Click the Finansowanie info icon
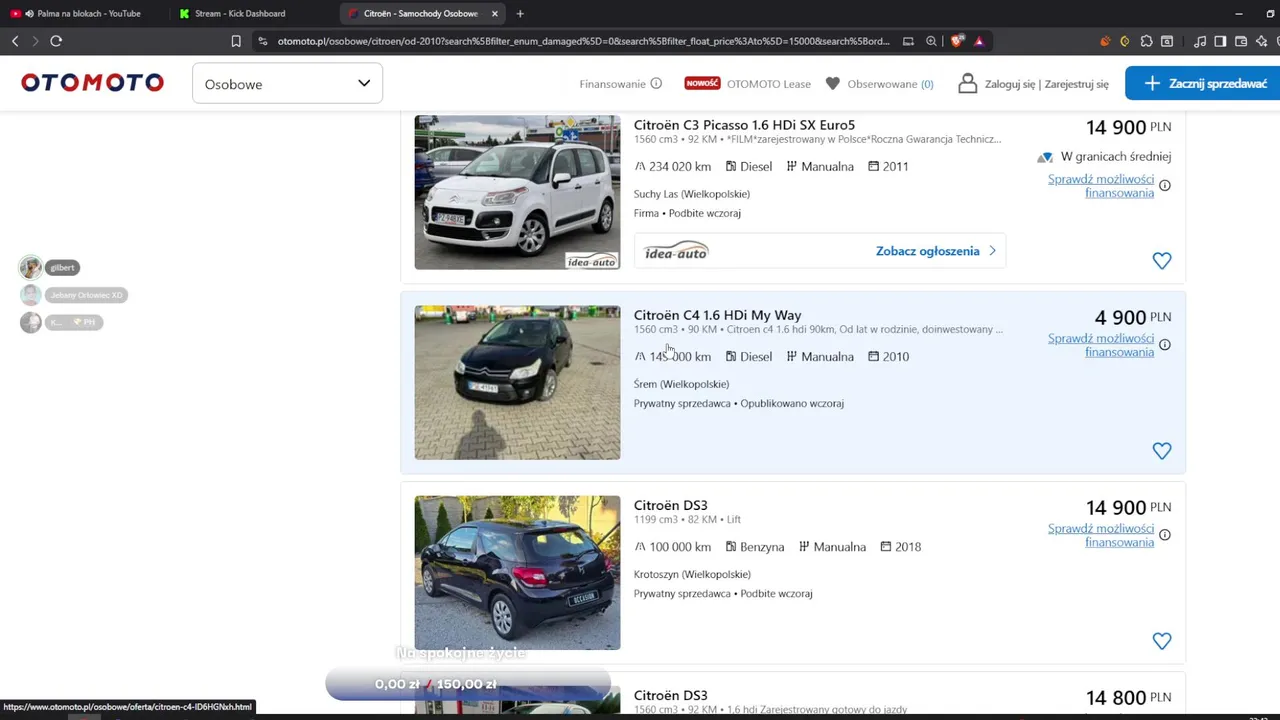 tap(656, 84)
